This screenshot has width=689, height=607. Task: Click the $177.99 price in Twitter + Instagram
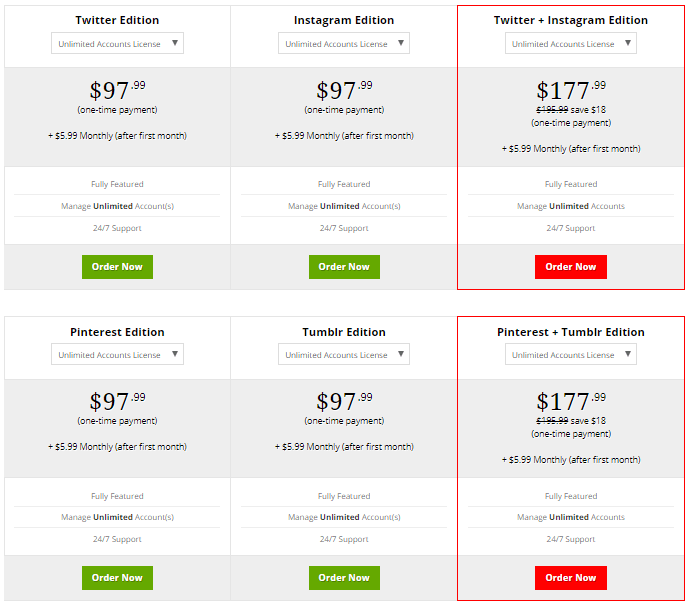tap(570, 92)
